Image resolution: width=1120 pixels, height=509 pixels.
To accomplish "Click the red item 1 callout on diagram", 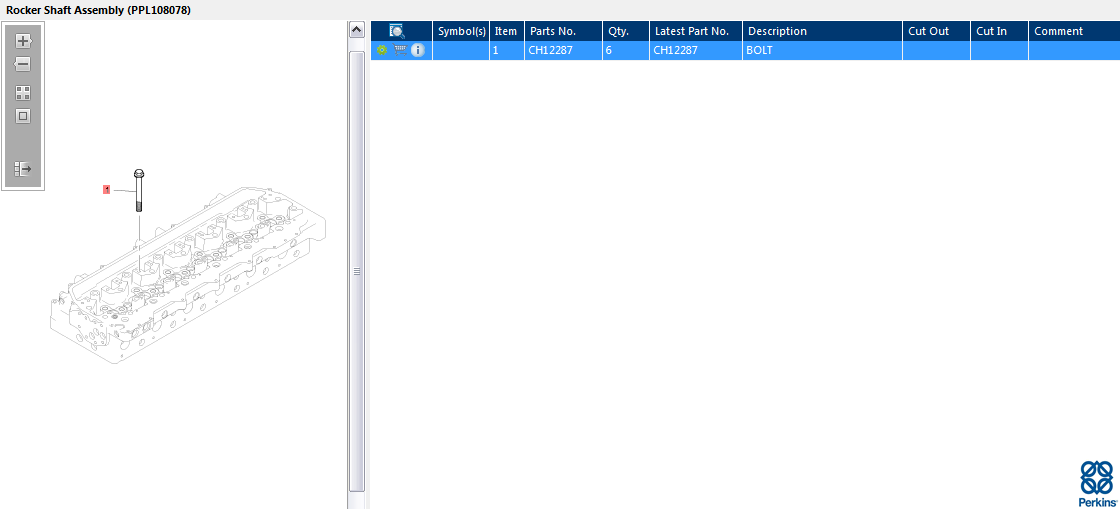I will pos(106,189).
